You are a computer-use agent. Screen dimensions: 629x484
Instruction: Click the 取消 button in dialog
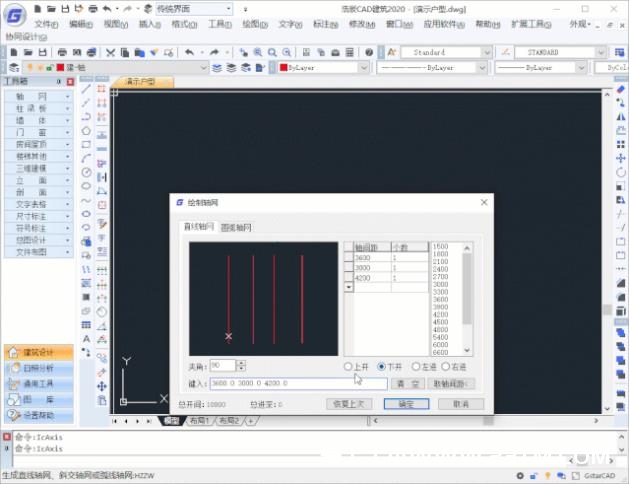click(x=461, y=404)
